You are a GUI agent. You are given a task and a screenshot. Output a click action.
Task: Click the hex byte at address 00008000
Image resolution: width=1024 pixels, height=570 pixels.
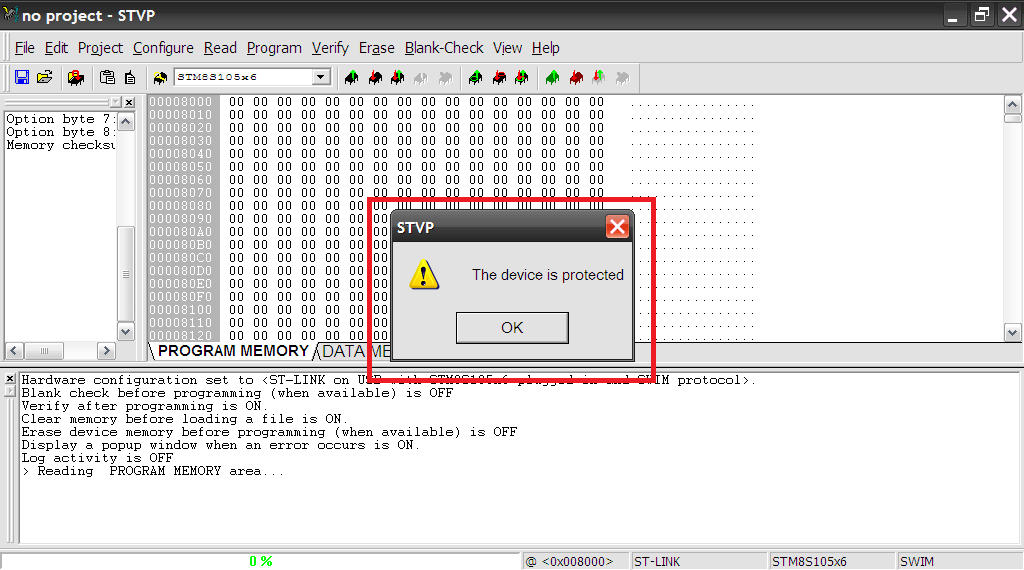point(236,102)
